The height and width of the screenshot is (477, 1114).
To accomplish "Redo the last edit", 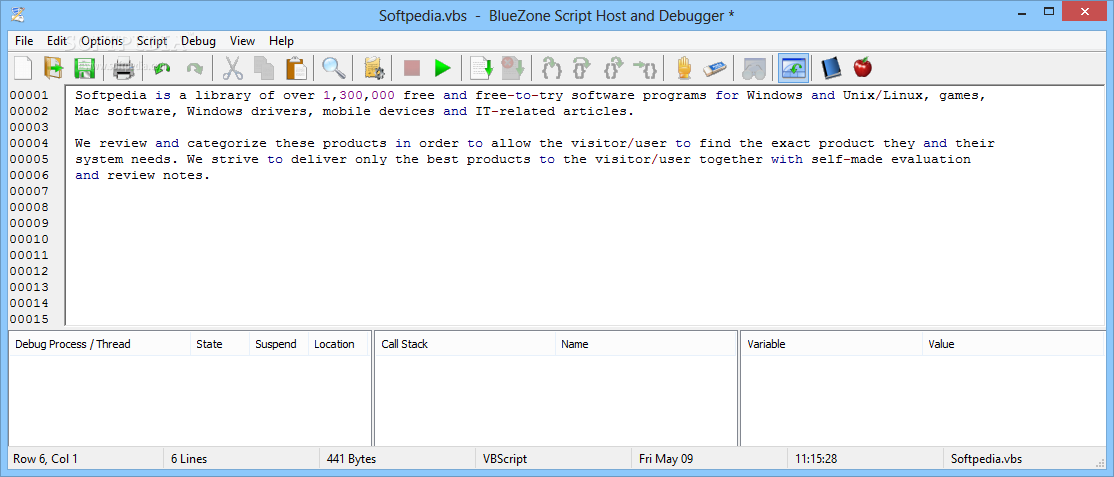I will [x=193, y=68].
